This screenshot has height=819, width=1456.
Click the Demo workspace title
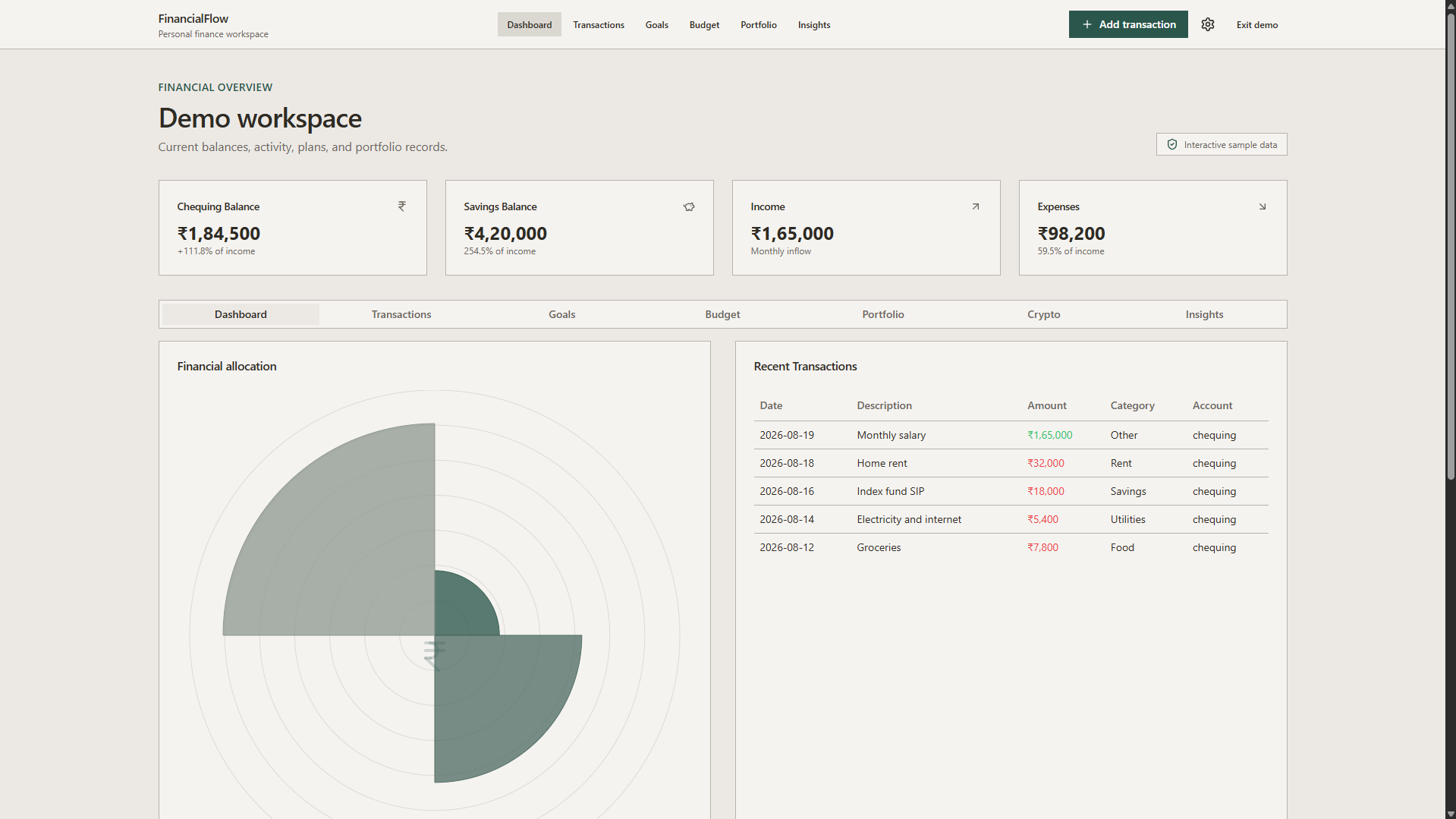(260, 118)
